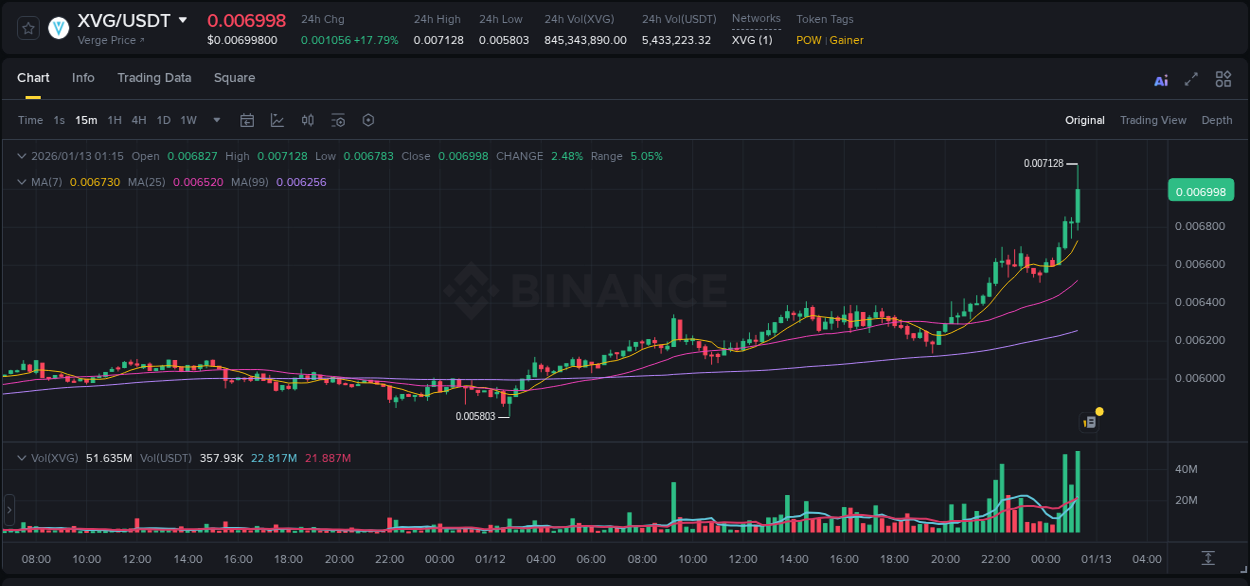Open the Ai analysis tool

click(x=1161, y=80)
